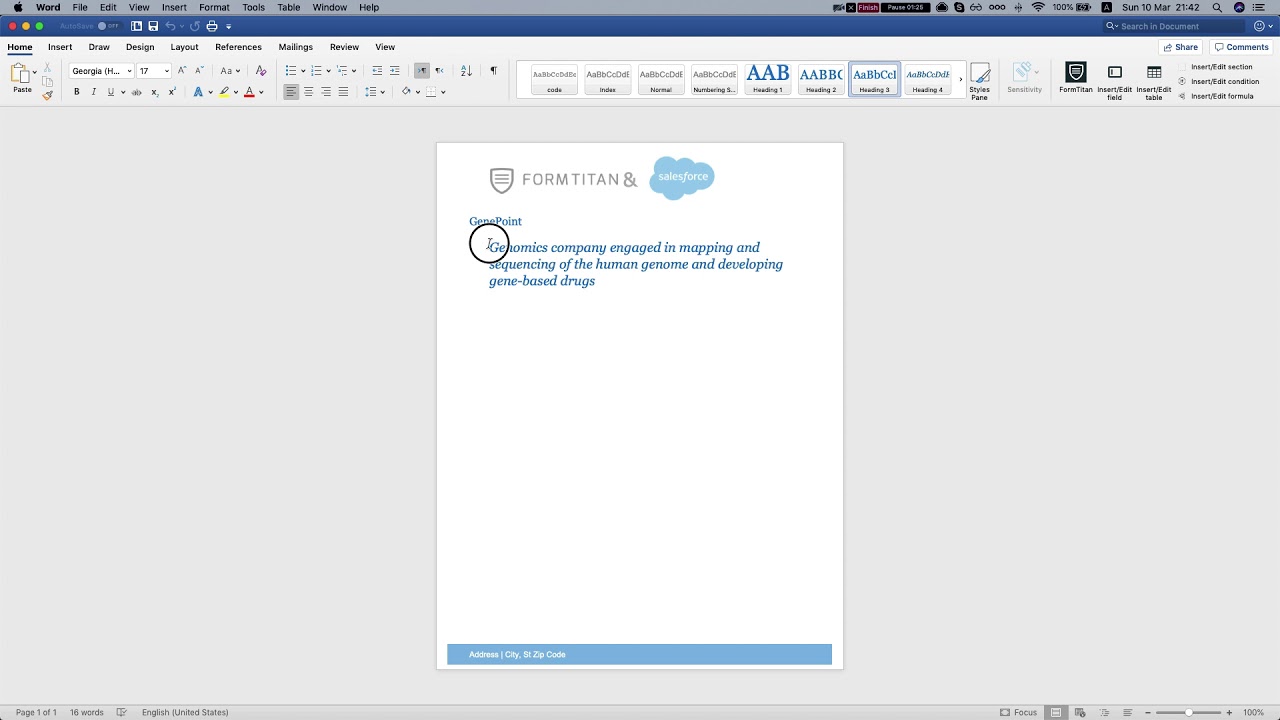Toggle the AutoSave switch
Viewport: 1280px width, 720px height.
pyautogui.click(x=108, y=26)
